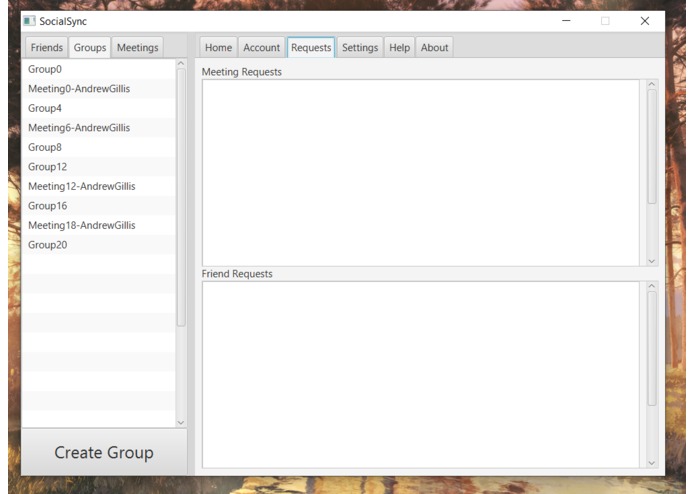The image size is (695, 494).
Task: Minimize the SocialSync window
Action: (566, 21)
